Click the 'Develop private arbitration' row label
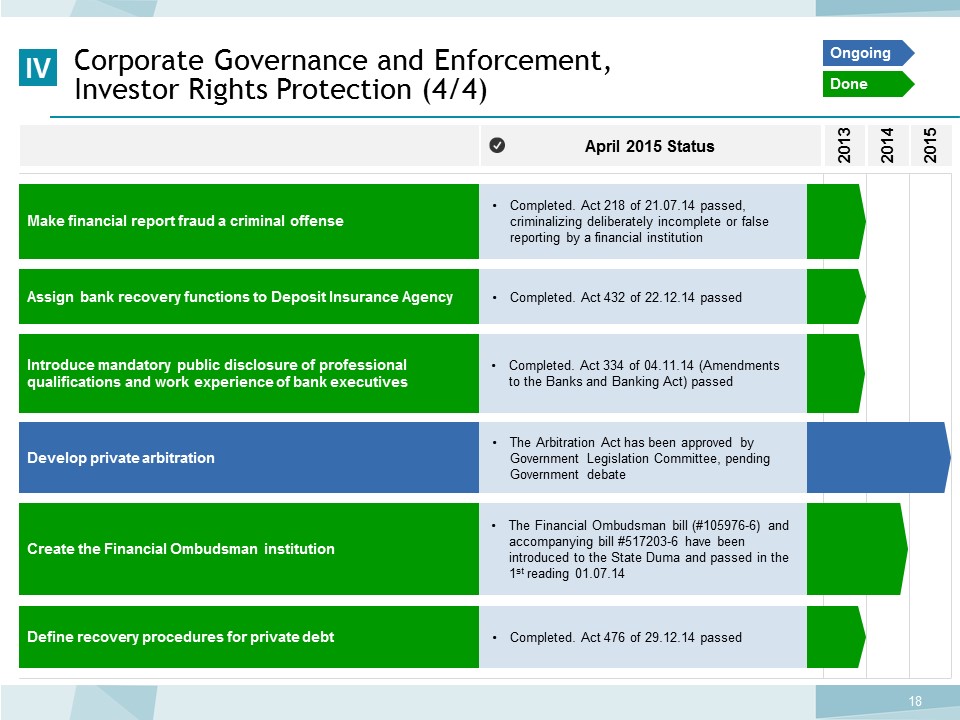This screenshot has height=720, width=960. [x=249, y=457]
